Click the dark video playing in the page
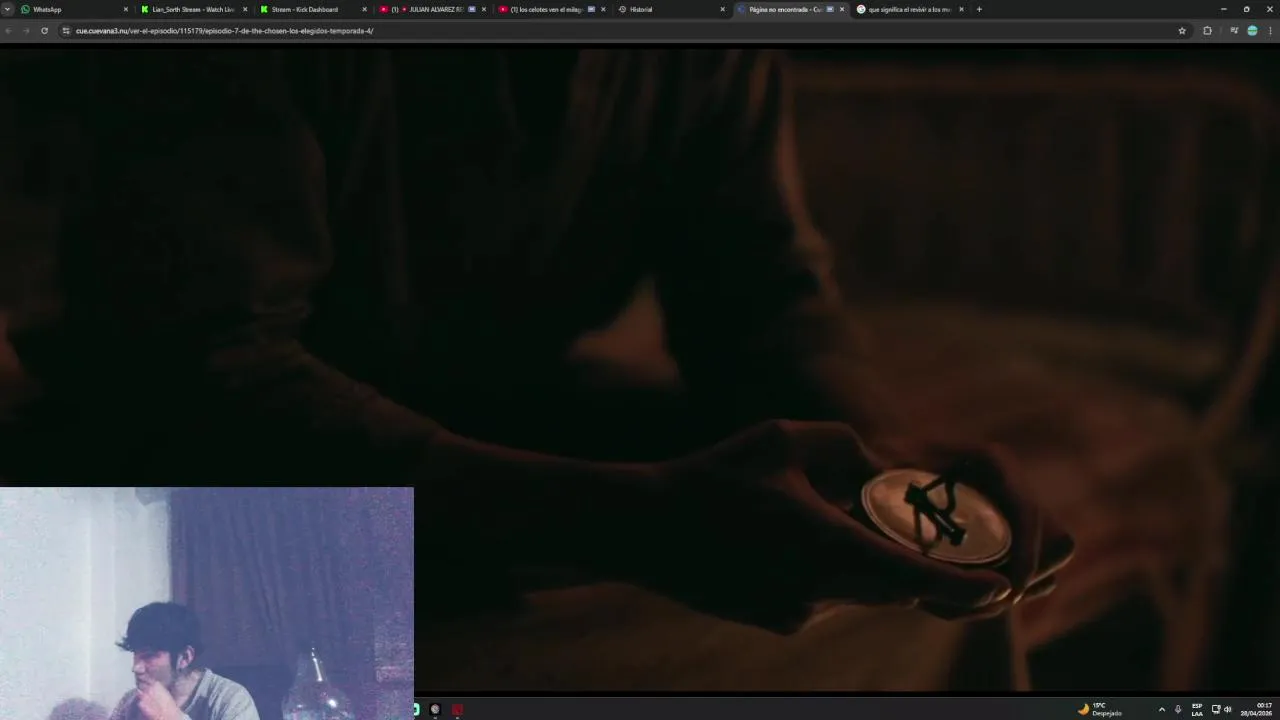Viewport: 1280px width, 720px height. pos(640,370)
